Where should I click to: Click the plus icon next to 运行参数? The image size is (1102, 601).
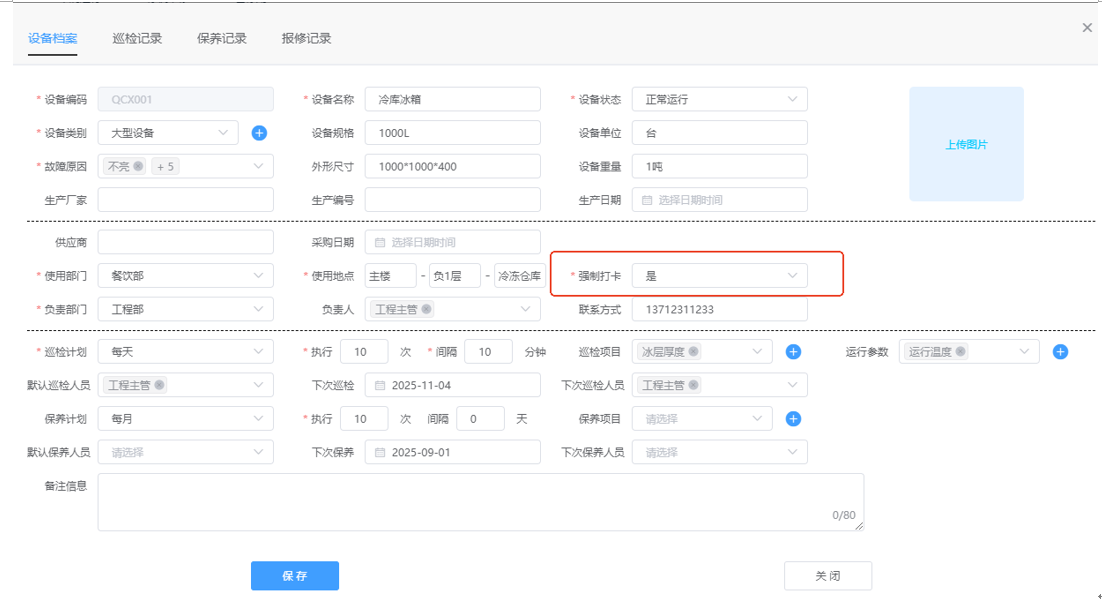pyautogui.click(x=1061, y=352)
